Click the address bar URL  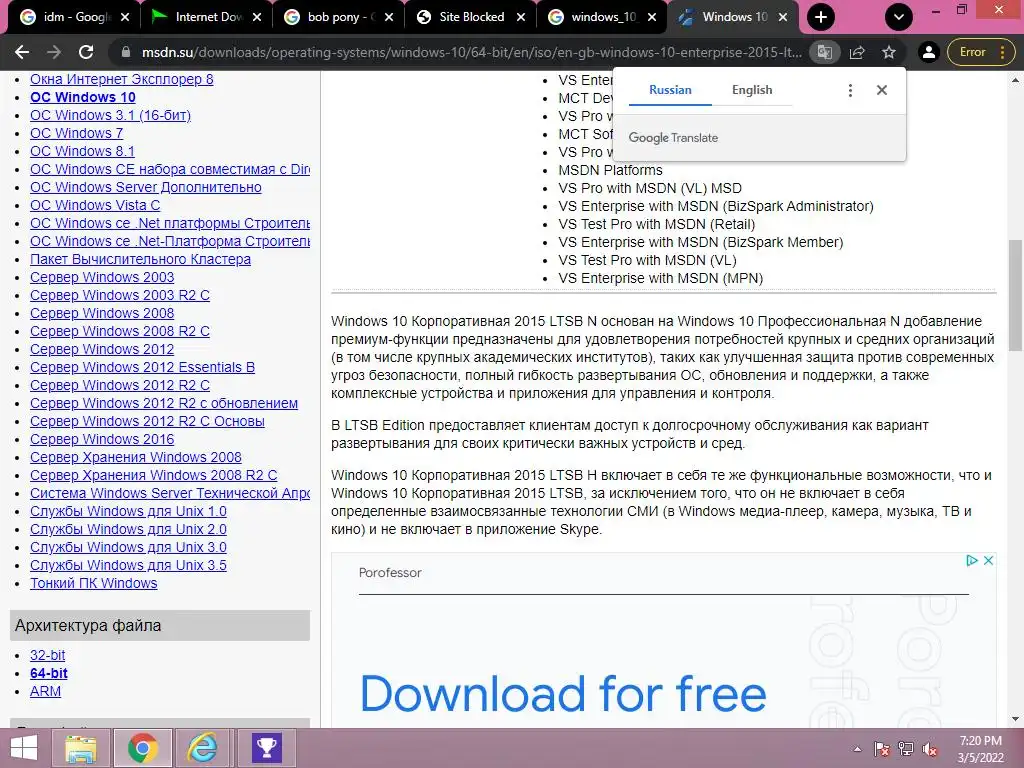tap(472, 52)
